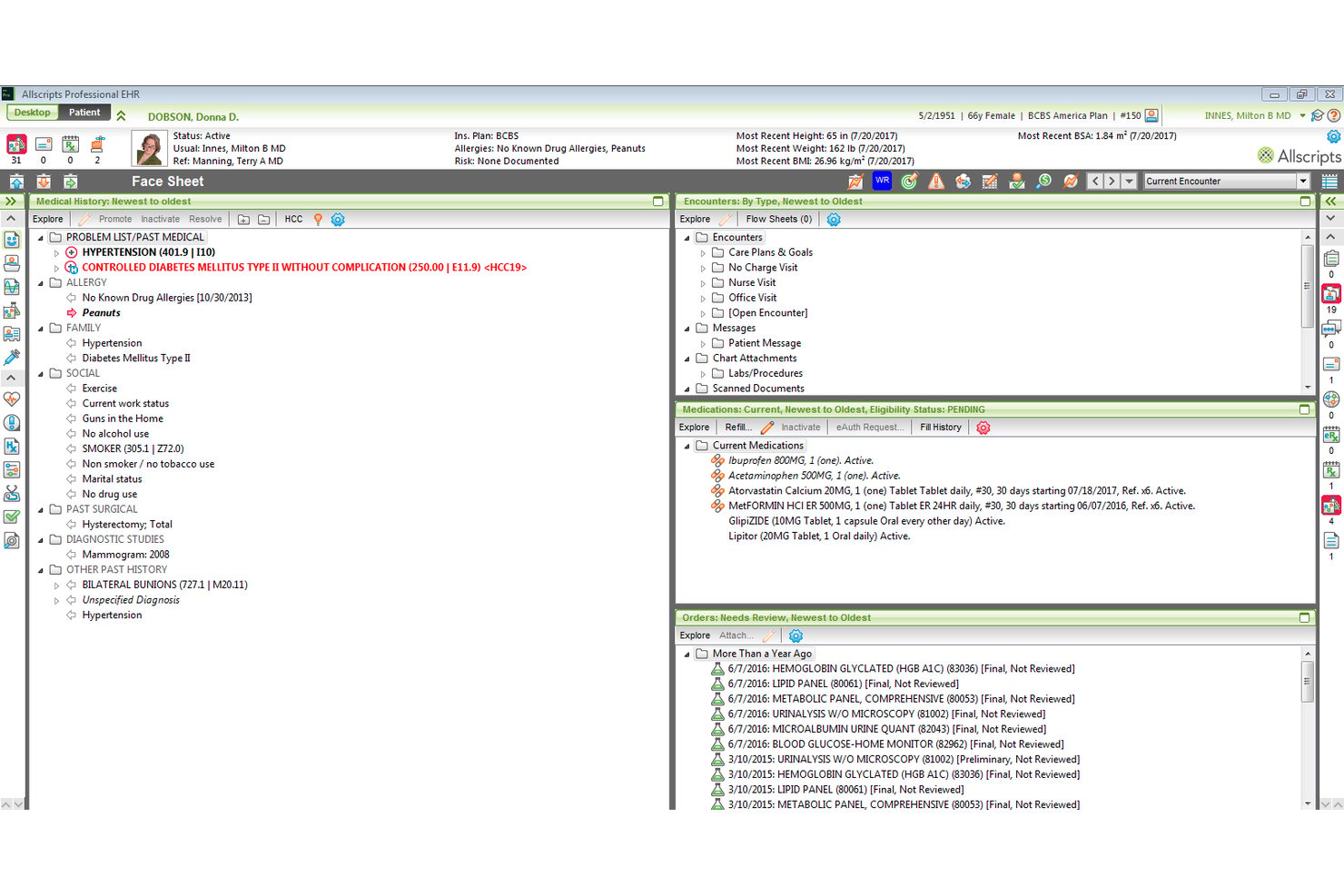1344x896 pixels.
Task: Click the right sidebar highlighted icon showing 19
Action: pyautogui.click(x=1331, y=293)
